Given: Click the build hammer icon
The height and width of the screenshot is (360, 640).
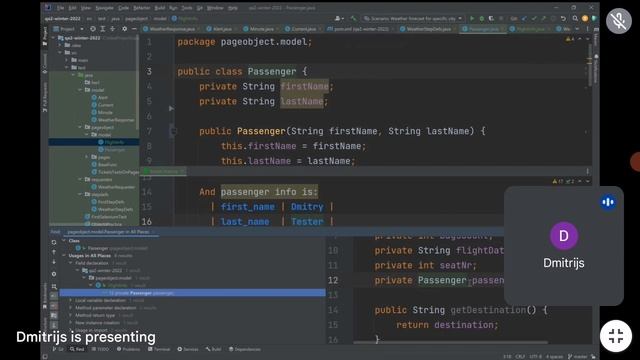Looking at the screenshot, I should pos(353,18).
